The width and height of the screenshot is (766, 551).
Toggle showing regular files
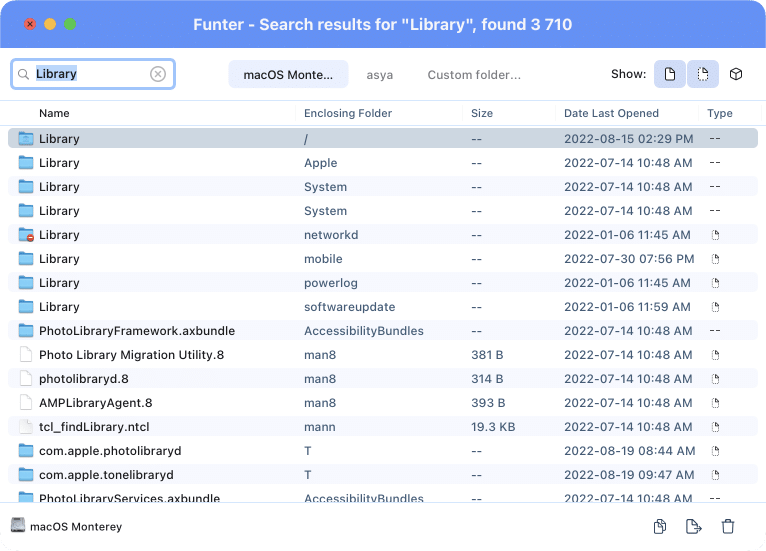click(x=670, y=74)
